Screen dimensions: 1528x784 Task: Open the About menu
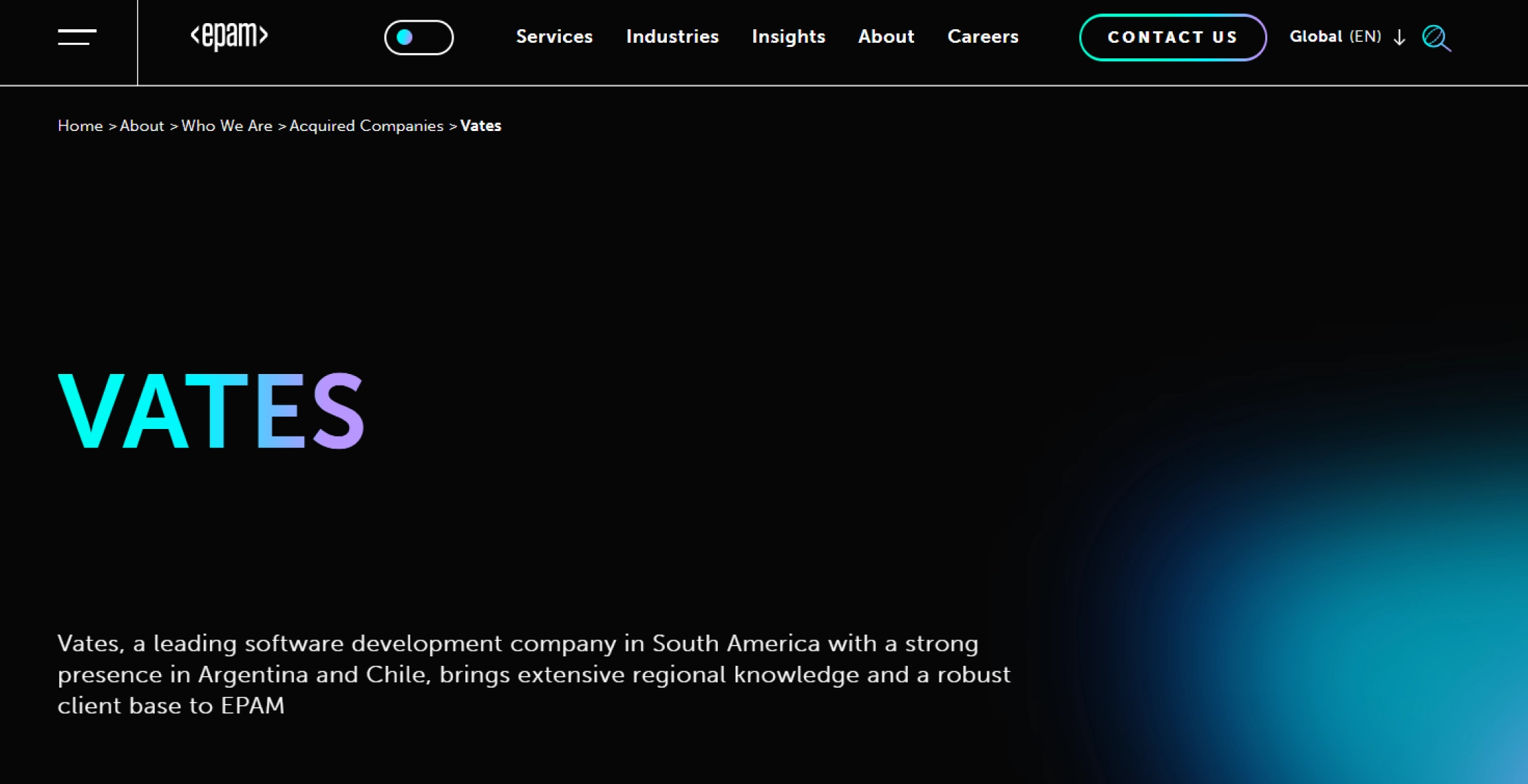[886, 37]
